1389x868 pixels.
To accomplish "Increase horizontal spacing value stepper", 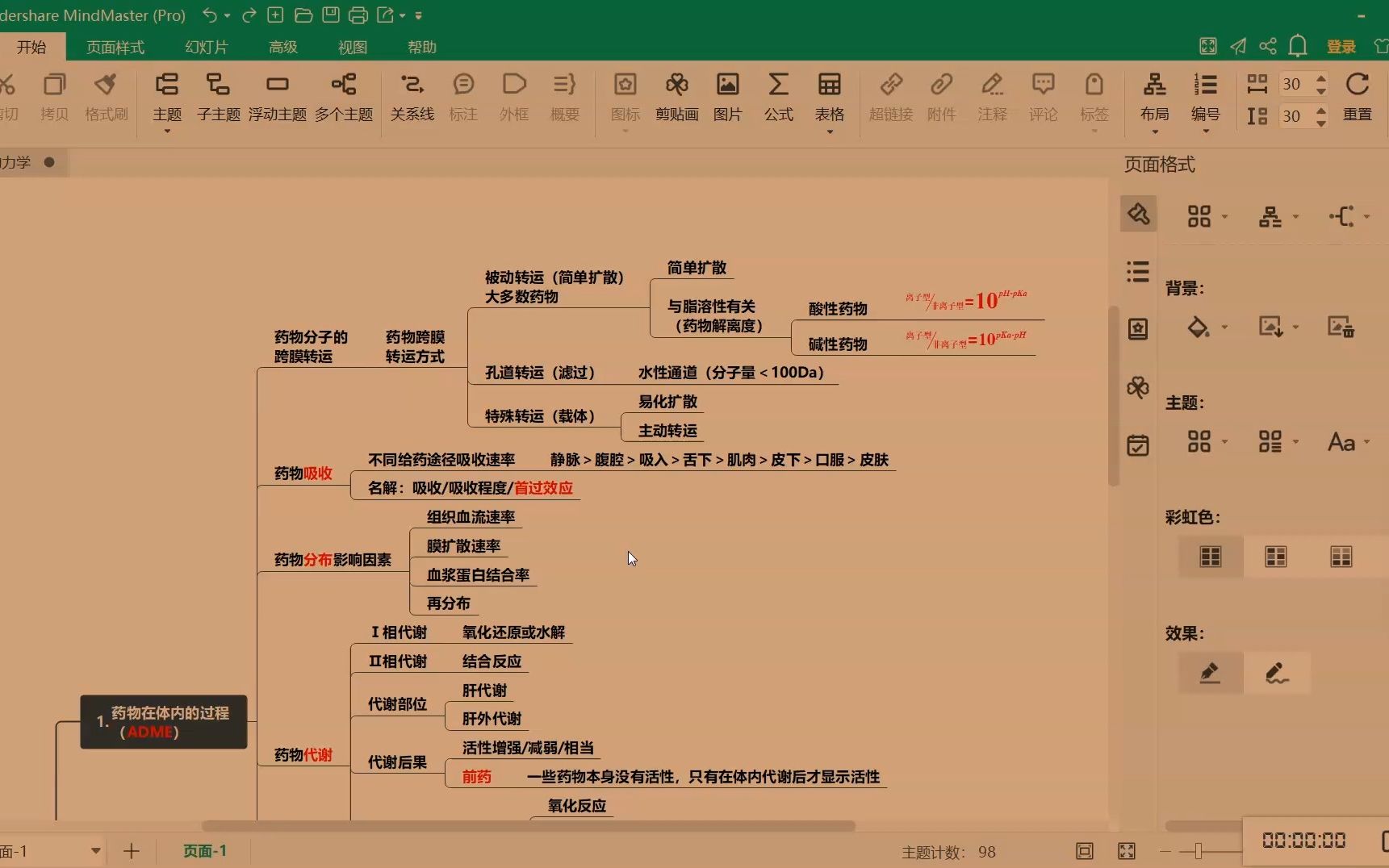I will pos(1321,78).
